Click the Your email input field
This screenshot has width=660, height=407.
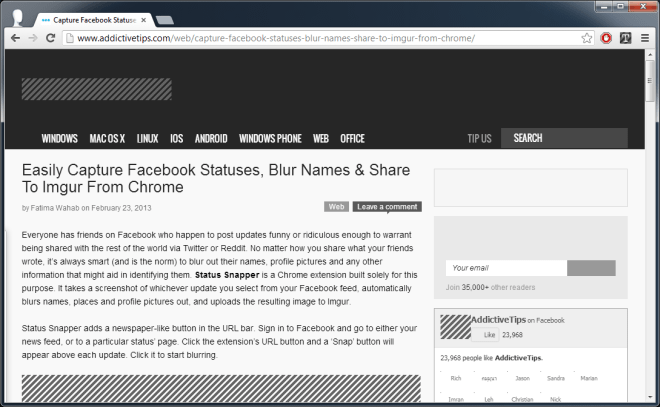pyautogui.click(x=506, y=268)
